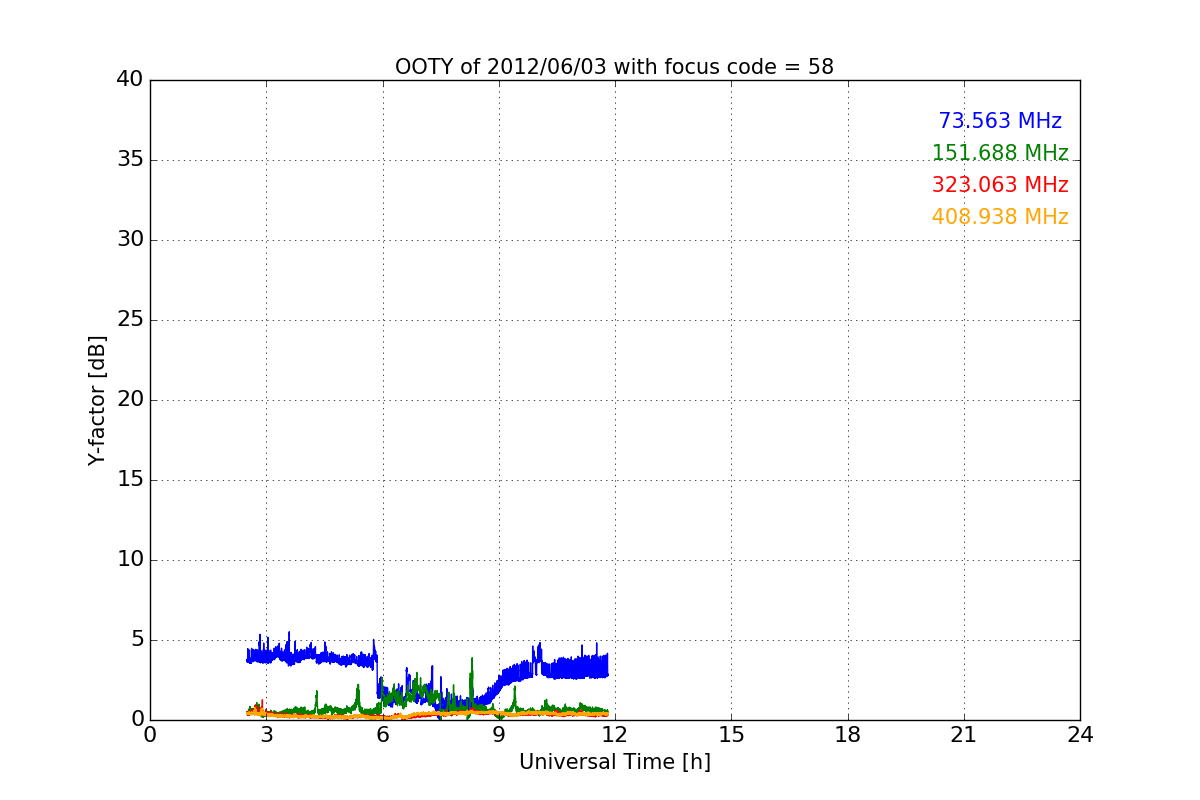Click the y-axis tick label 5
This screenshot has width=1200, height=800.
click(x=136, y=640)
